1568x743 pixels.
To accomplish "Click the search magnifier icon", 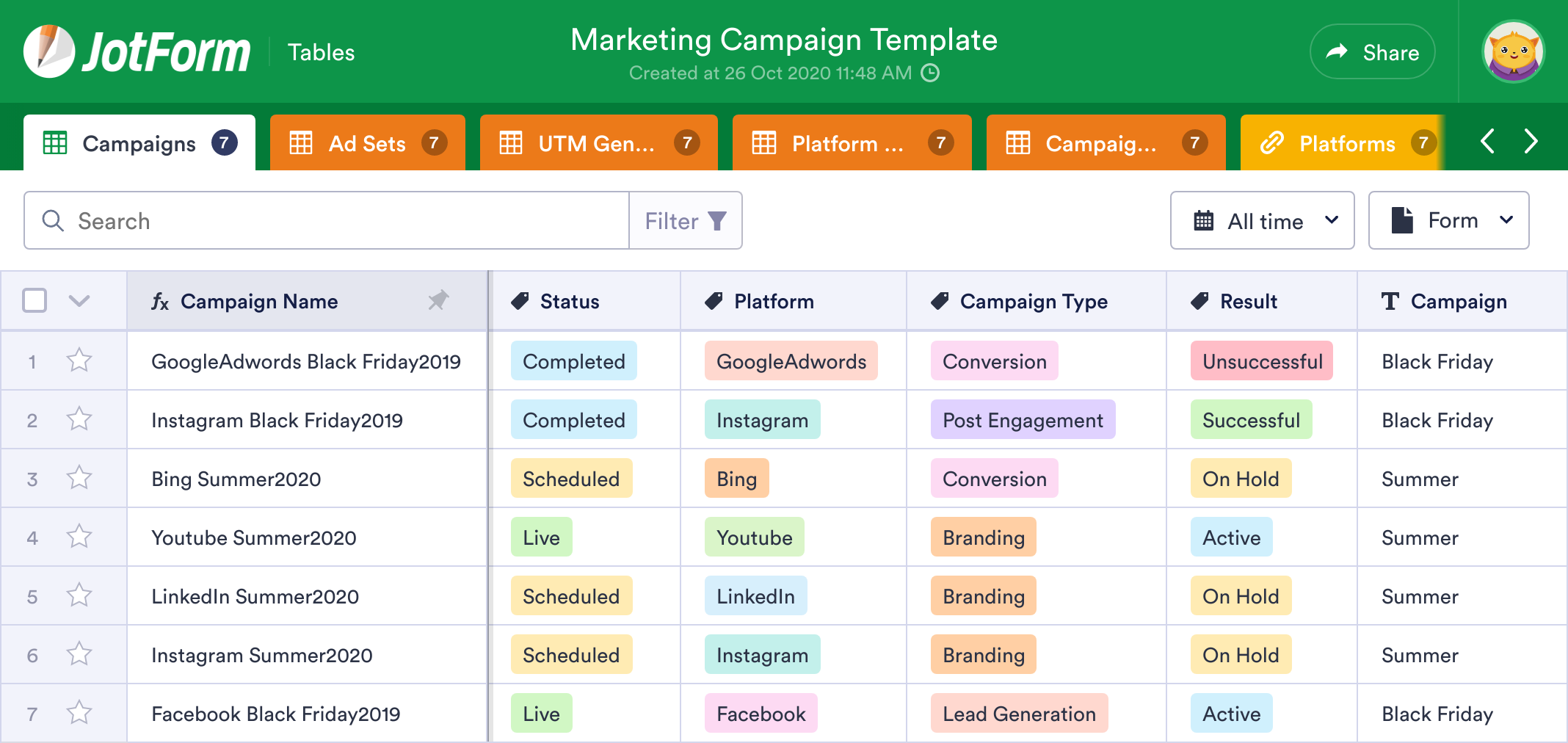I will tap(52, 220).
